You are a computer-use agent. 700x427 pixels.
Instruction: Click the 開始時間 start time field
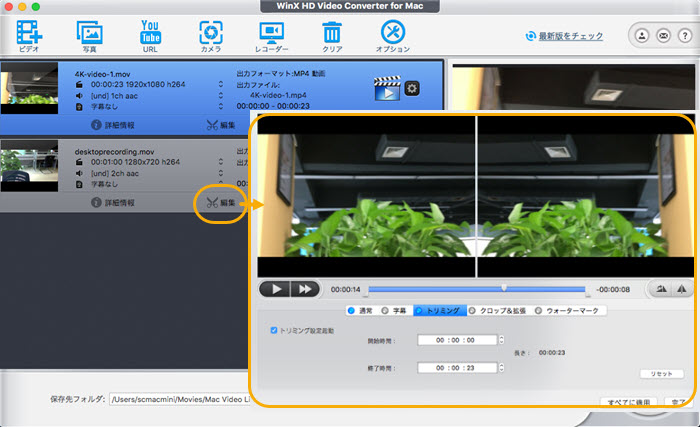tap(457, 340)
